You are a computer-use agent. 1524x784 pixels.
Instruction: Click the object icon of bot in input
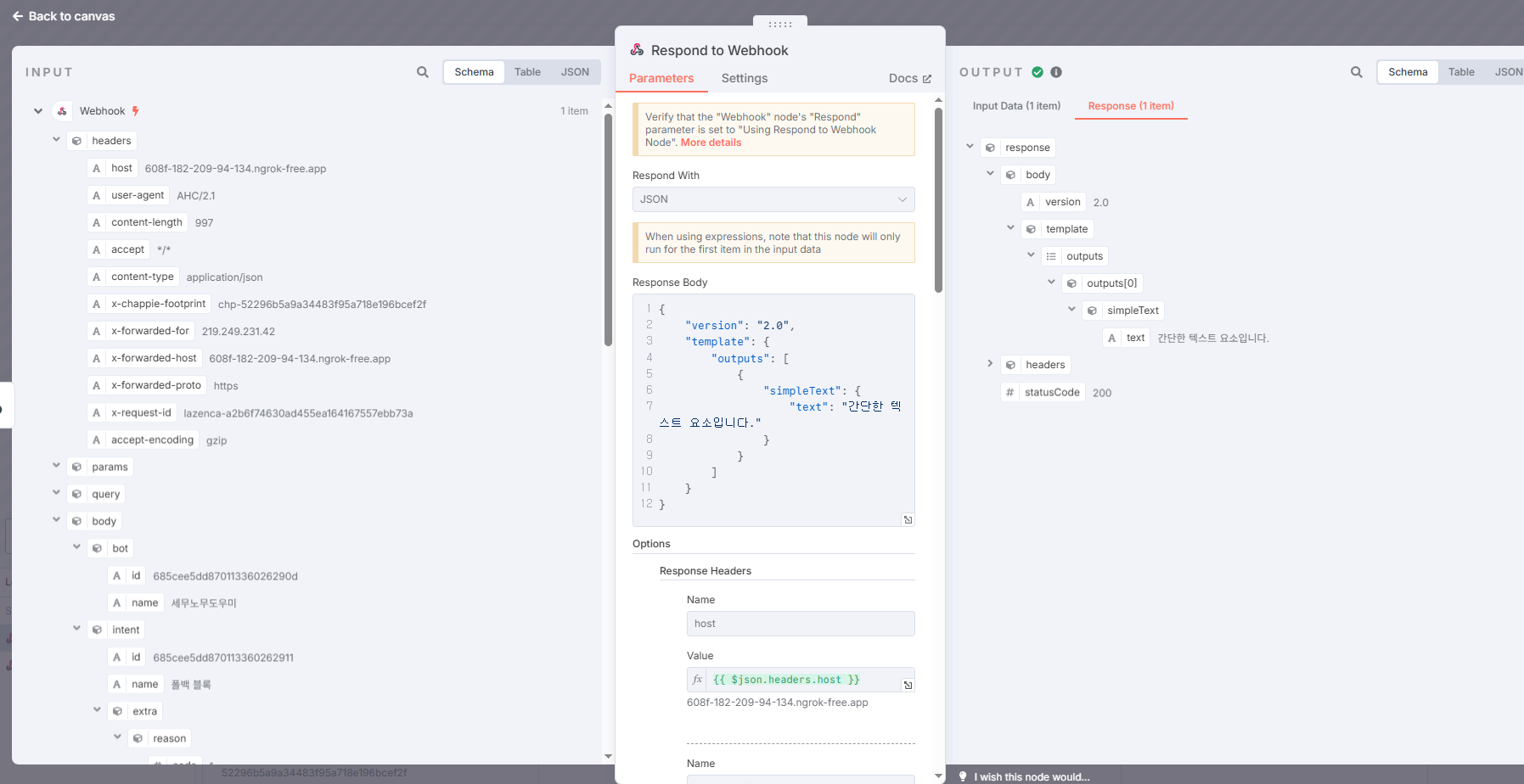97,548
